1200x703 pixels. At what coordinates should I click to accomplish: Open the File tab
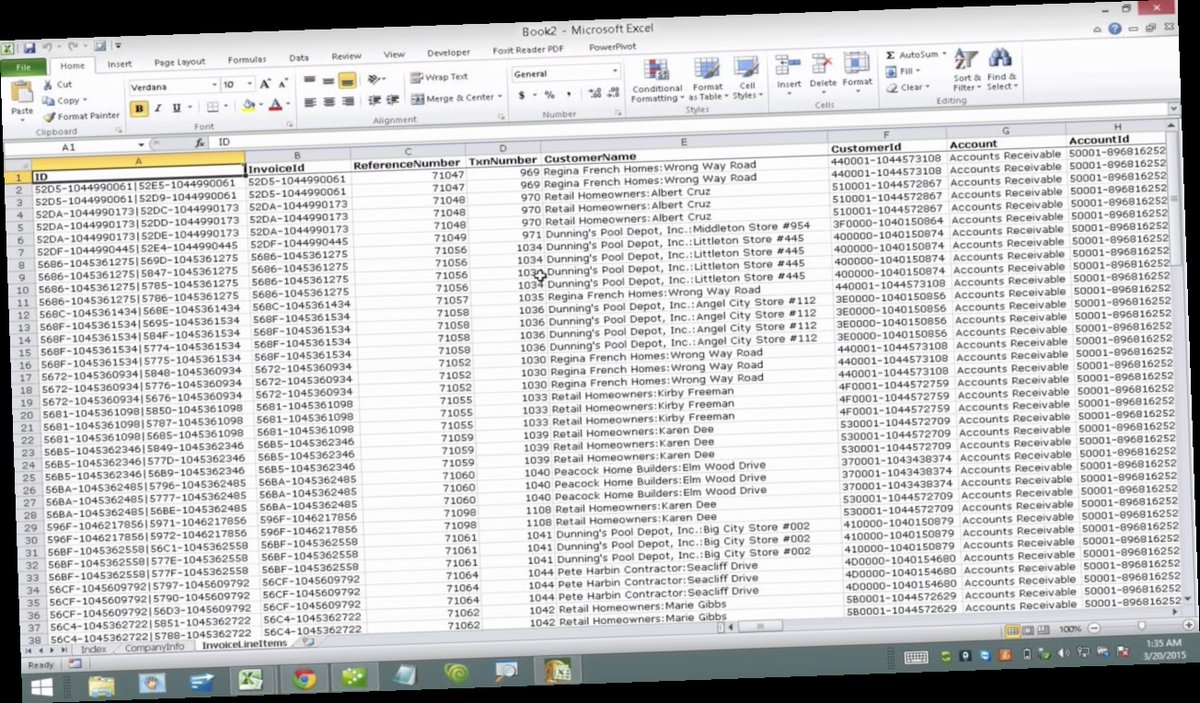[23, 66]
